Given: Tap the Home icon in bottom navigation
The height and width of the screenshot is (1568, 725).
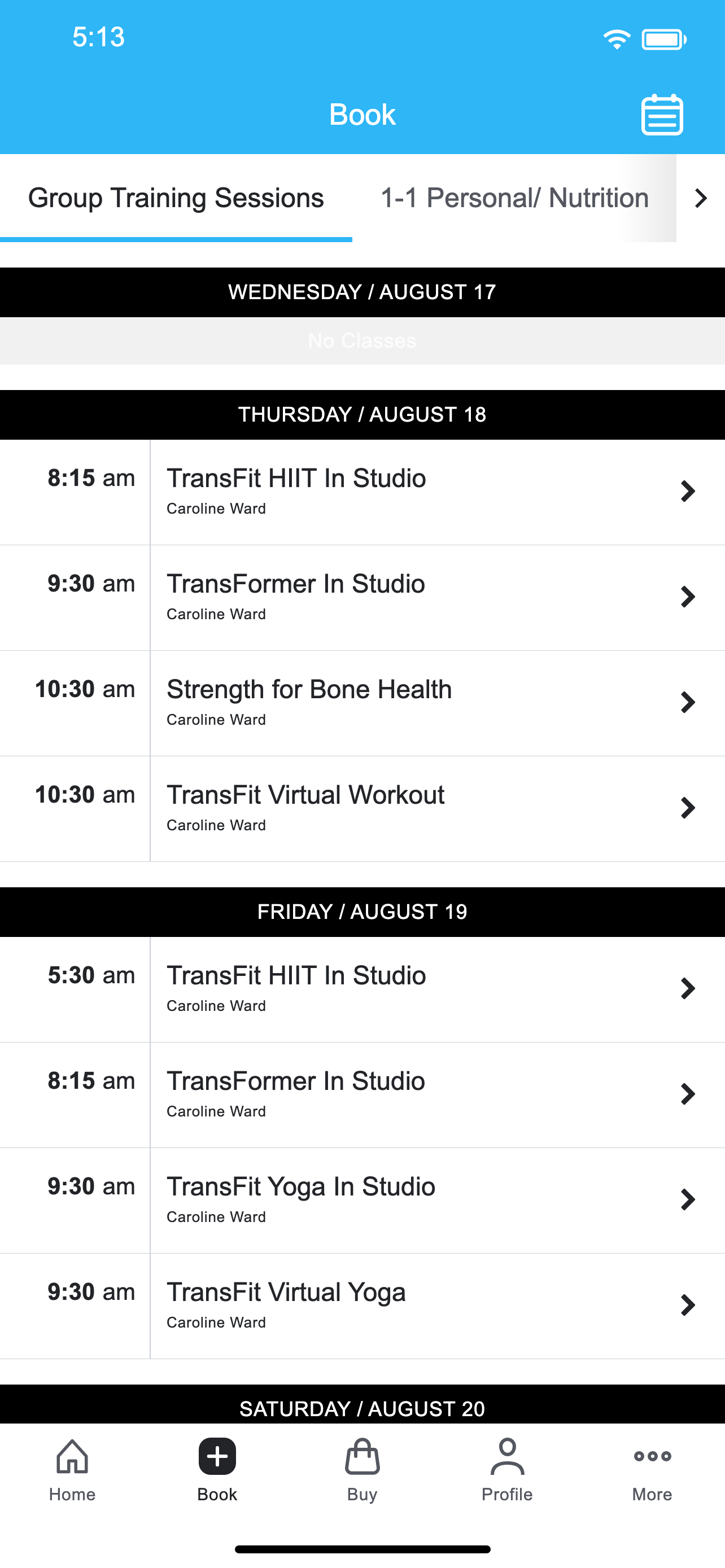Looking at the screenshot, I should click(x=72, y=1457).
